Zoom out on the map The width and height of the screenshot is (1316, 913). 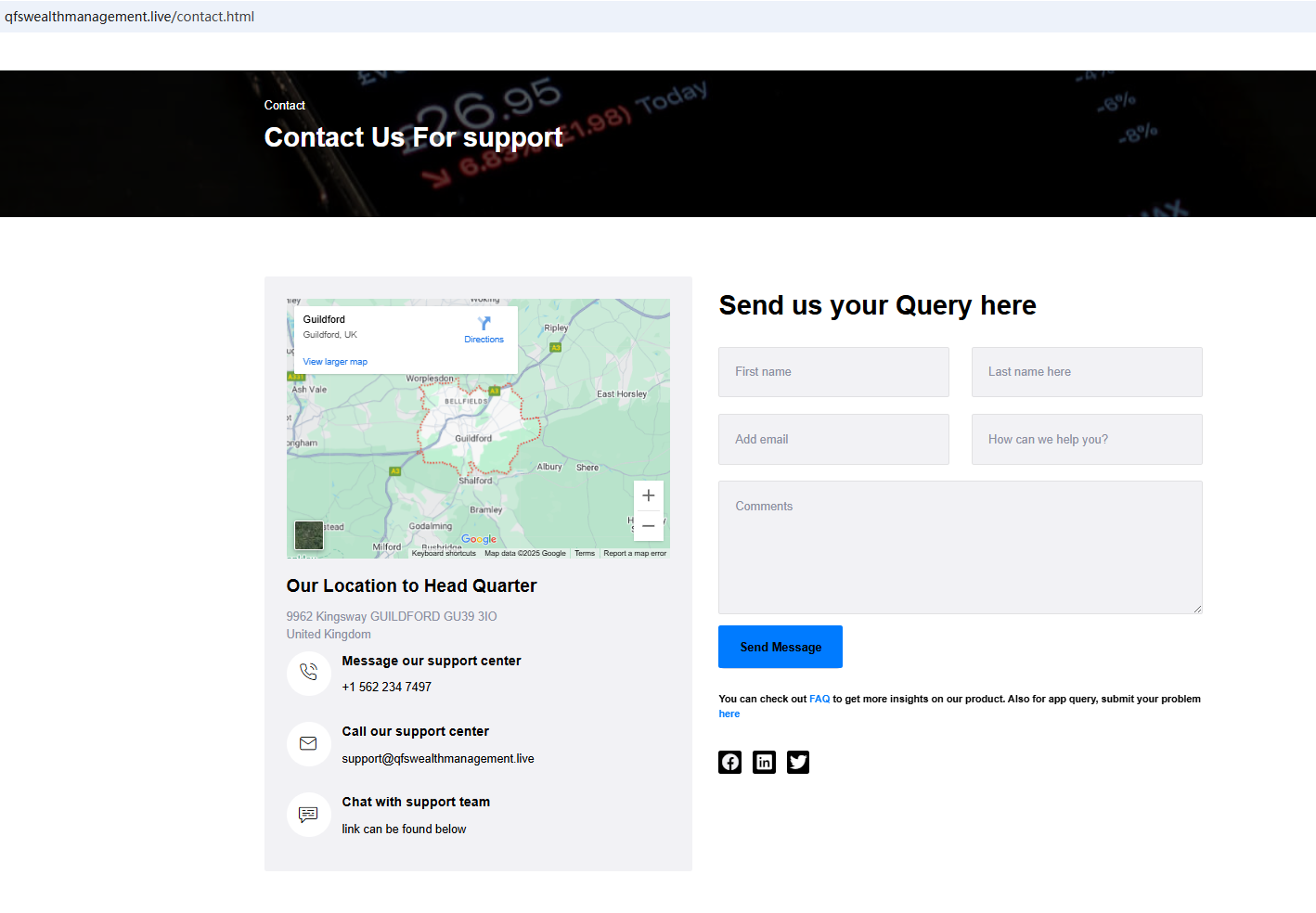click(649, 526)
